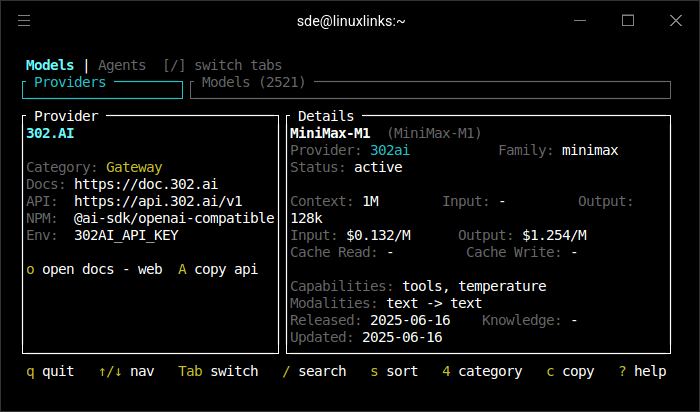Focus the Providers search panel
Screen dimensions: 700x412
point(102,90)
